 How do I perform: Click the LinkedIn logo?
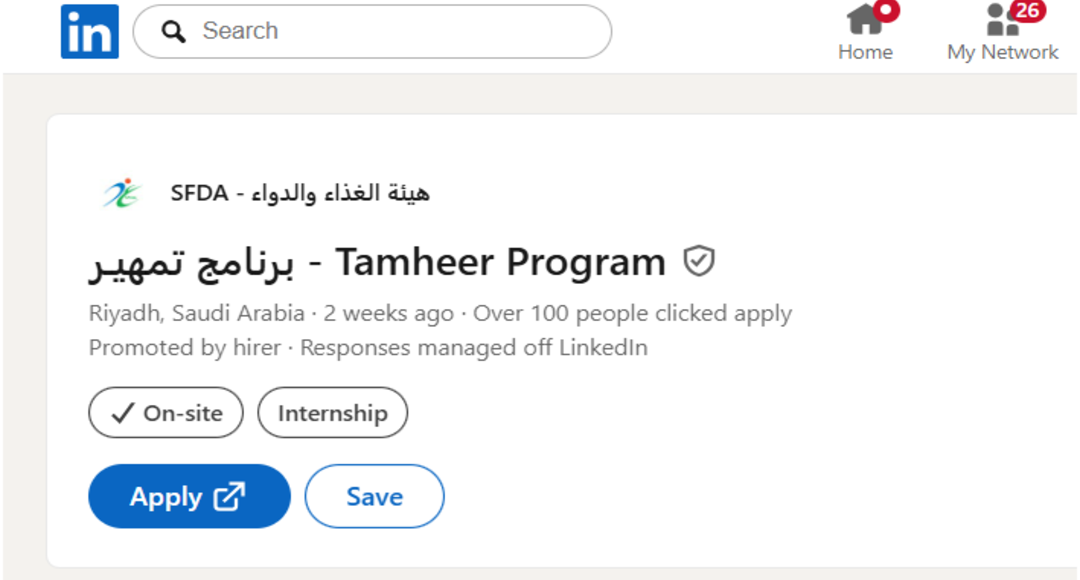pyautogui.click(x=89, y=31)
